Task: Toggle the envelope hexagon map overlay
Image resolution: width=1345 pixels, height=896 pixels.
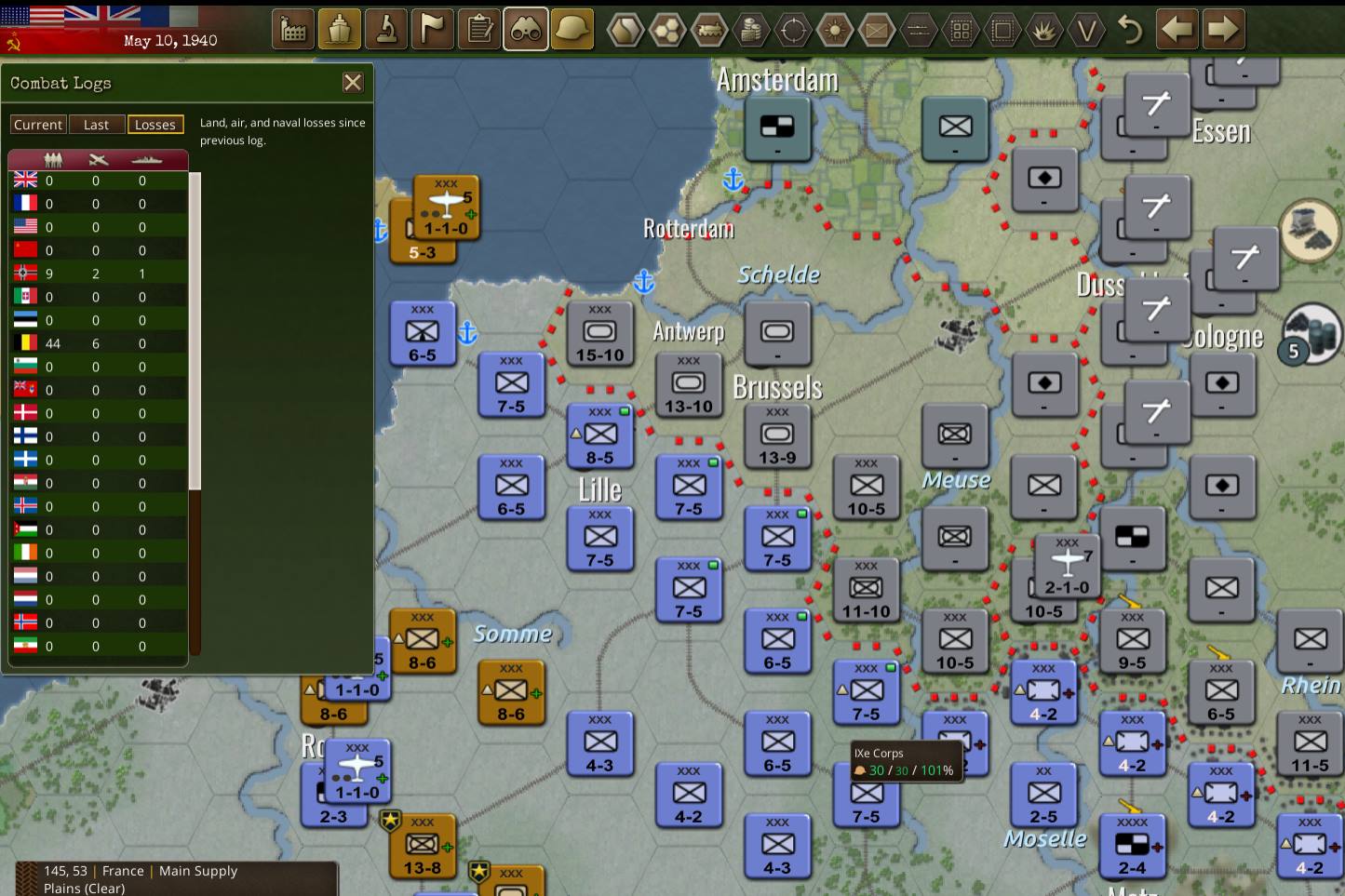Action: click(877, 31)
